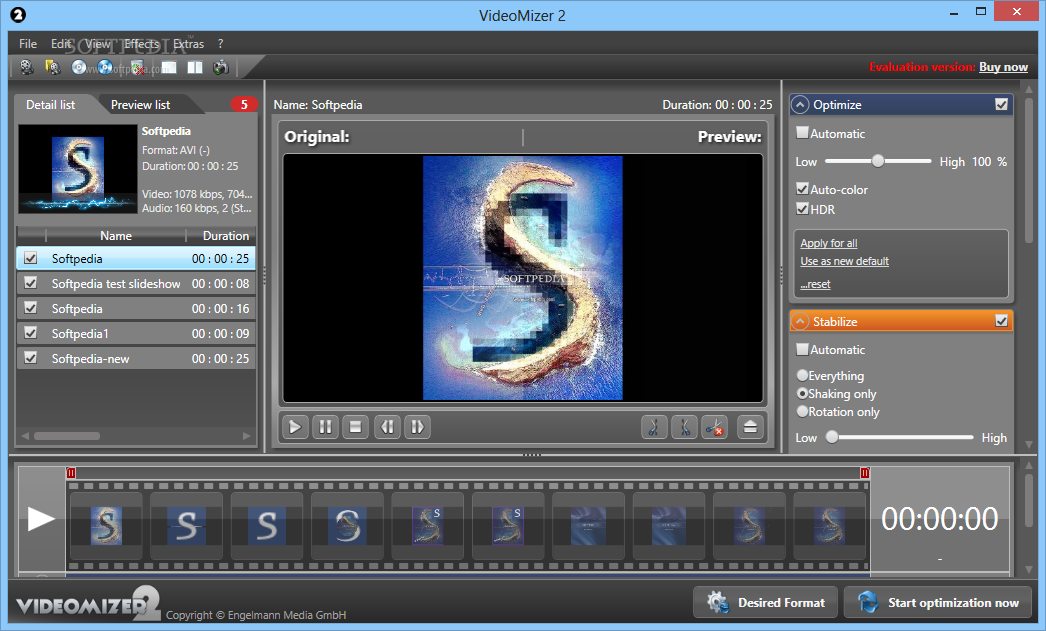Uncheck the Softpedia1 checkbox
The width and height of the screenshot is (1046, 631).
tap(31, 332)
